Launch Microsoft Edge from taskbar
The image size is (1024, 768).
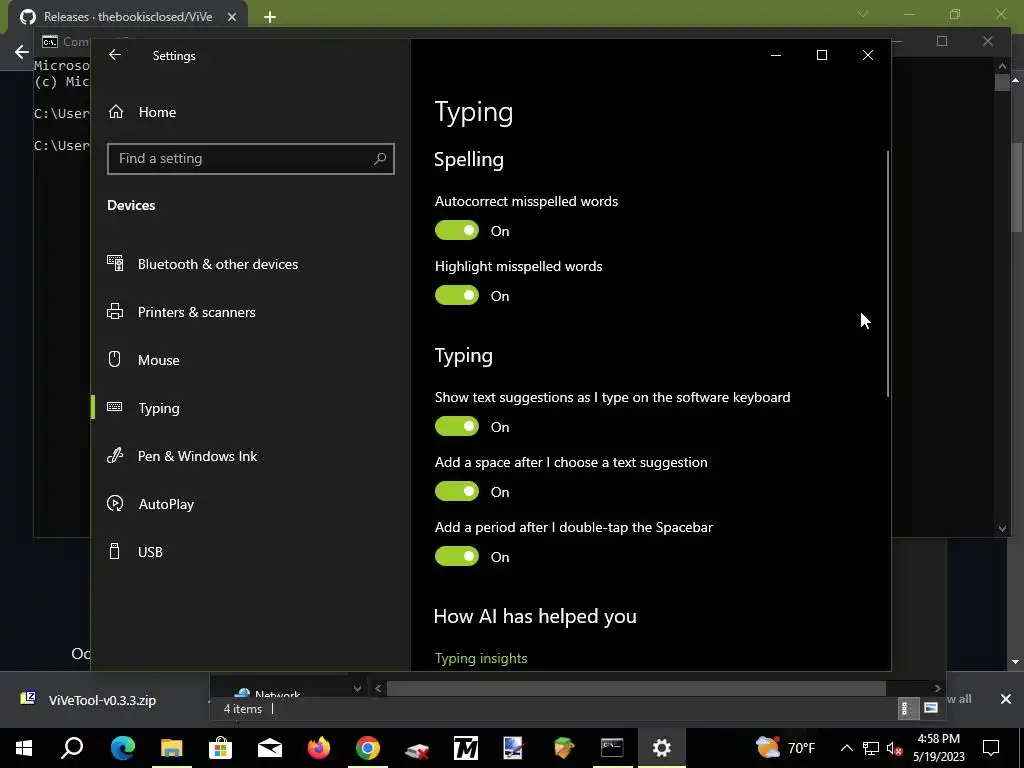coord(122,748)
